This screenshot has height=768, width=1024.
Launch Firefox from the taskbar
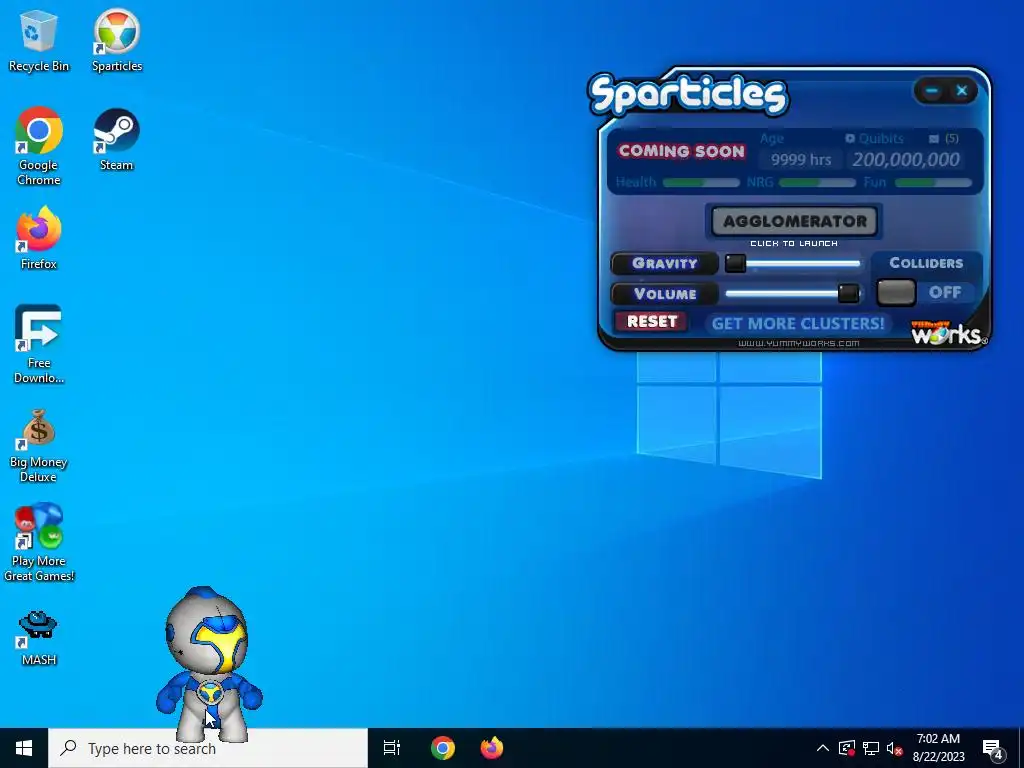click(492, 748)
